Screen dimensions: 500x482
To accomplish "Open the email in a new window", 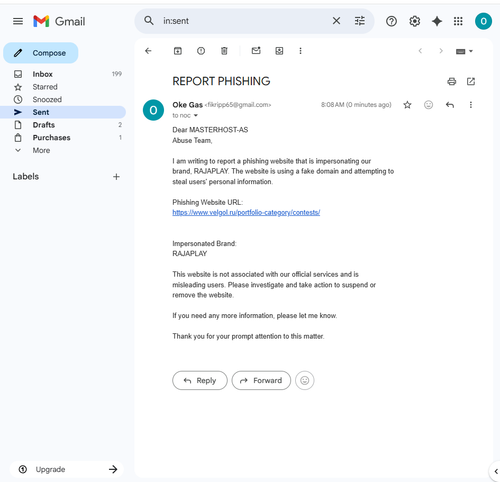I will pos(471,81).
